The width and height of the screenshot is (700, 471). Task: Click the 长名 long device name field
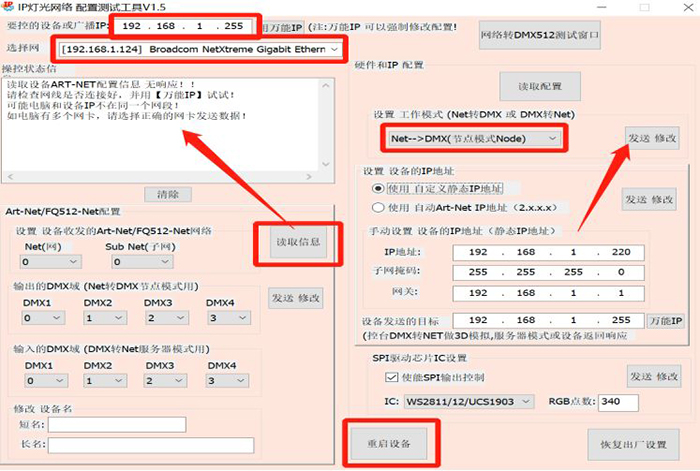(150, 445)
